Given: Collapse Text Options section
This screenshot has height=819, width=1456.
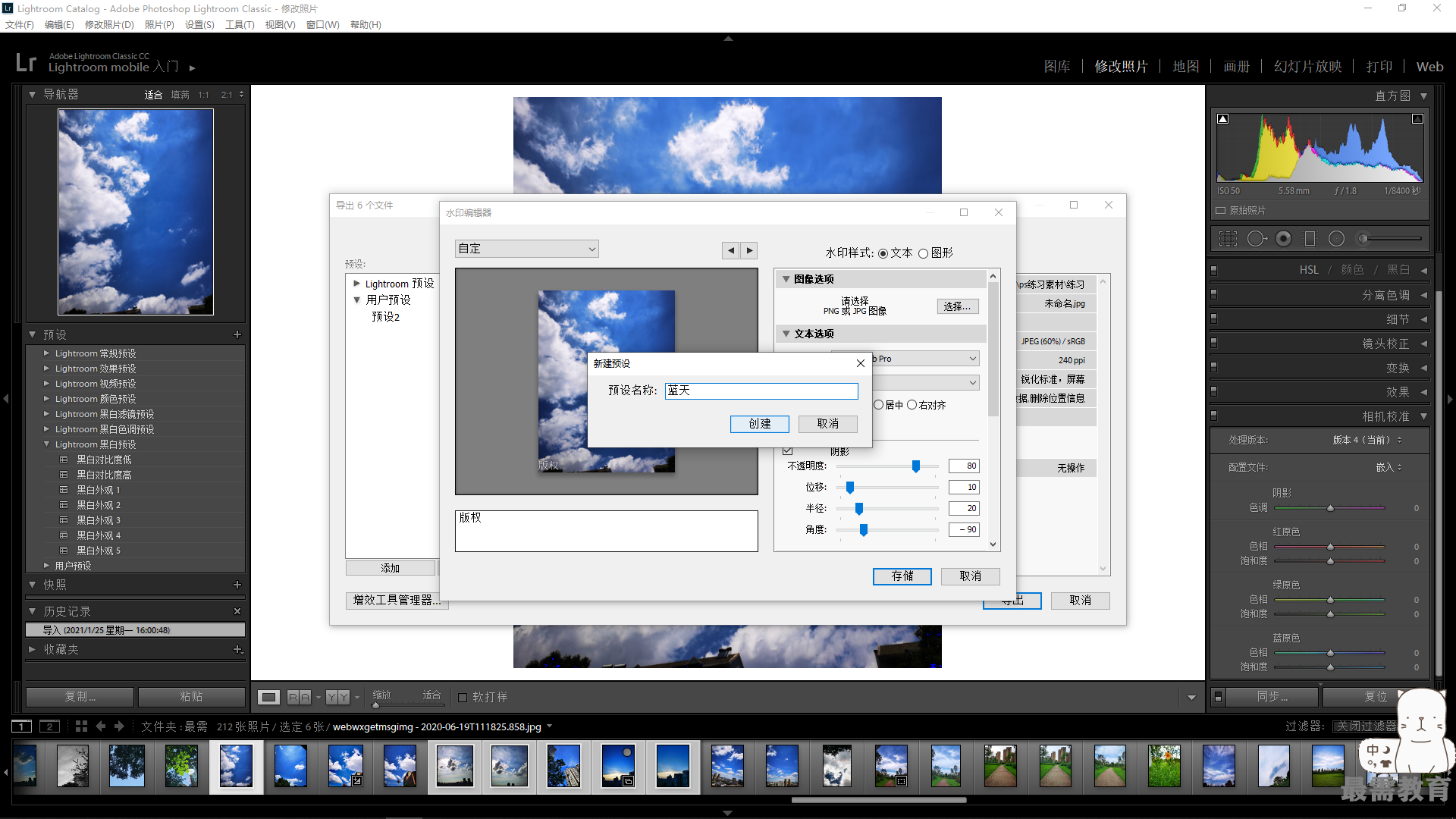Looking at the screenshot, I should pos(786,334).
